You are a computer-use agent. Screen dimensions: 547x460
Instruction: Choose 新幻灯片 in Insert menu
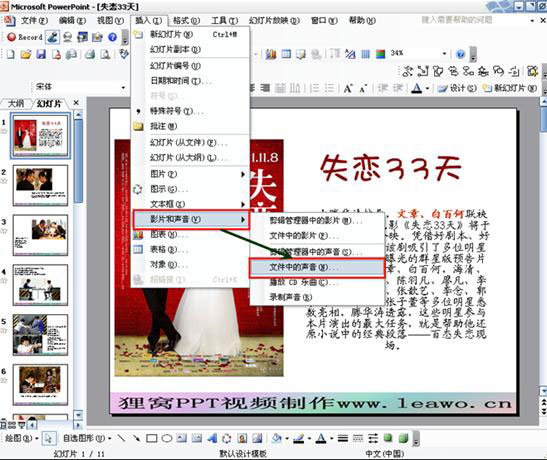190,35
